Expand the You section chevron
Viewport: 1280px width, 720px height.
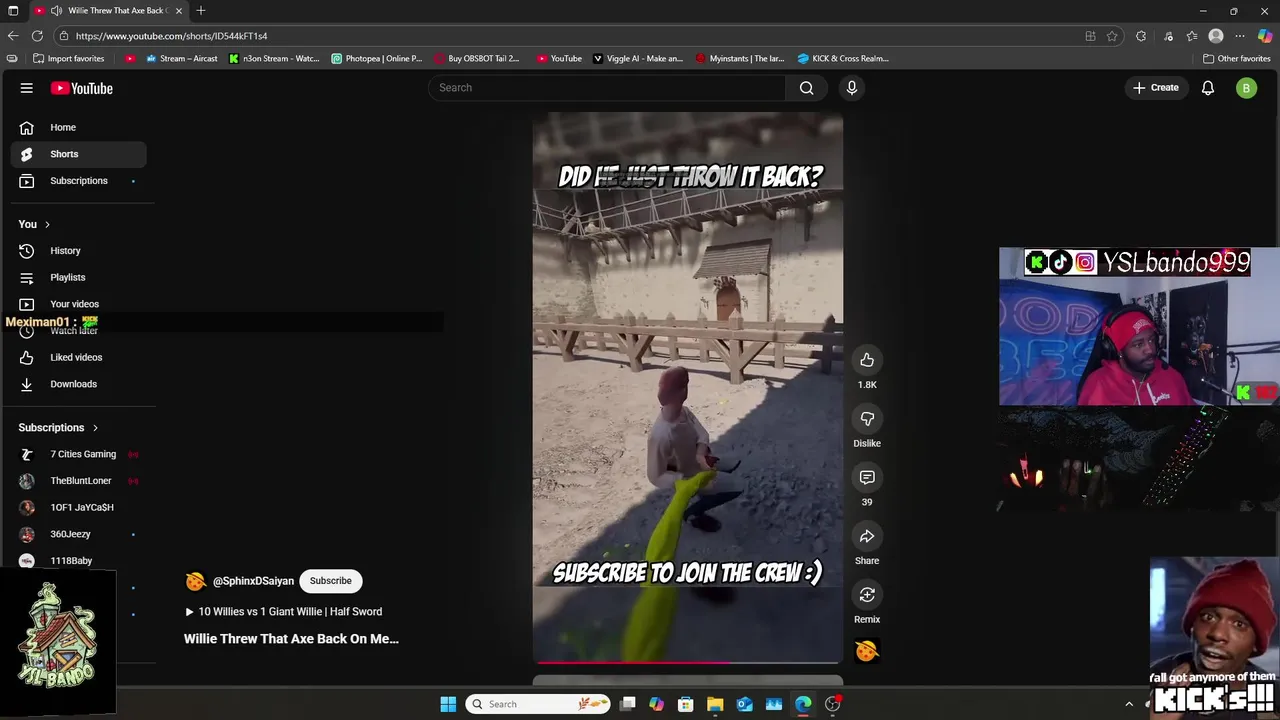click(x=47, y=224)
